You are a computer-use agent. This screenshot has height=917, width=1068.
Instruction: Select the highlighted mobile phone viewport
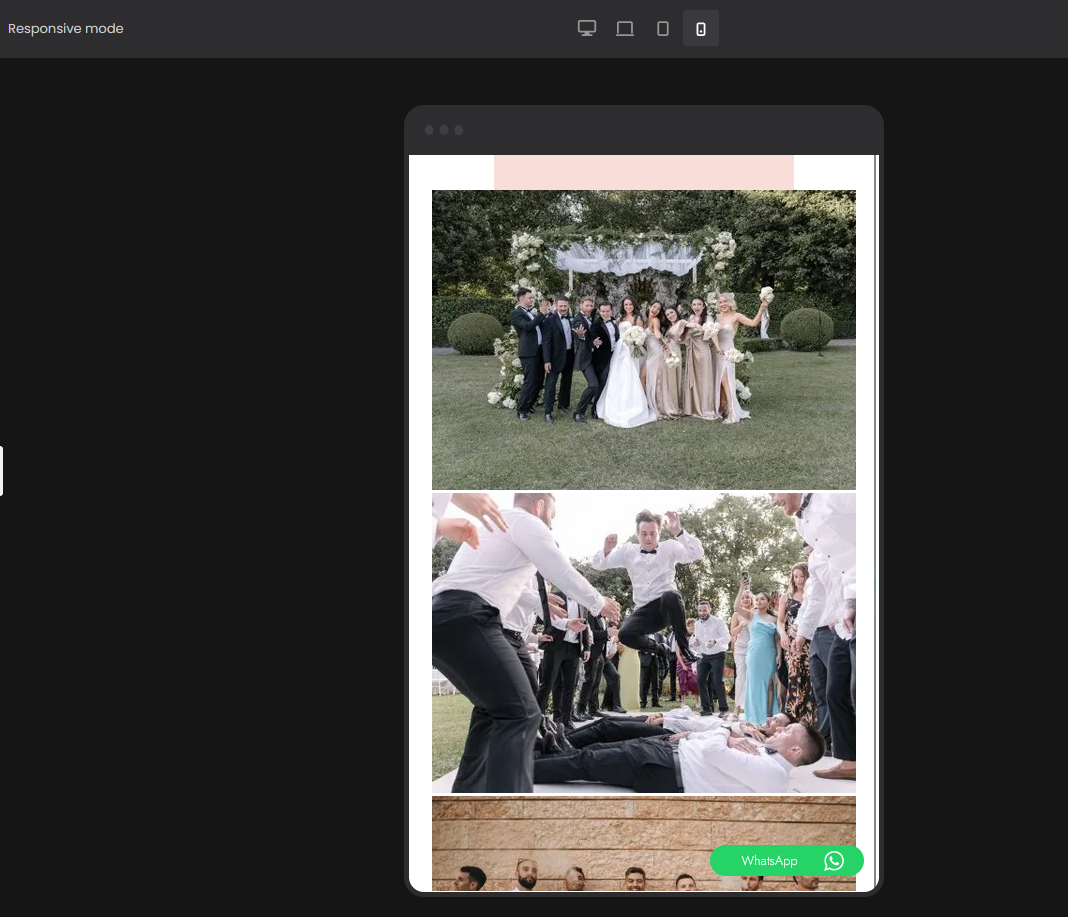(700, 28)
